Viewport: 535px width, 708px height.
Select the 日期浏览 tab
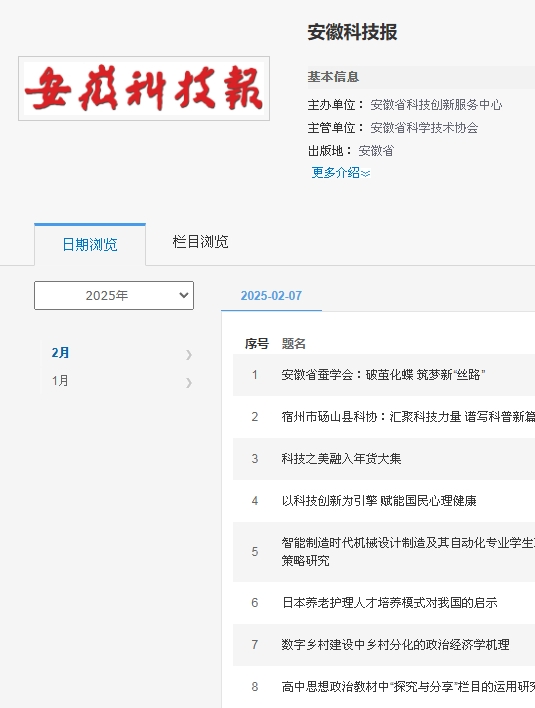tap(90, 244)
